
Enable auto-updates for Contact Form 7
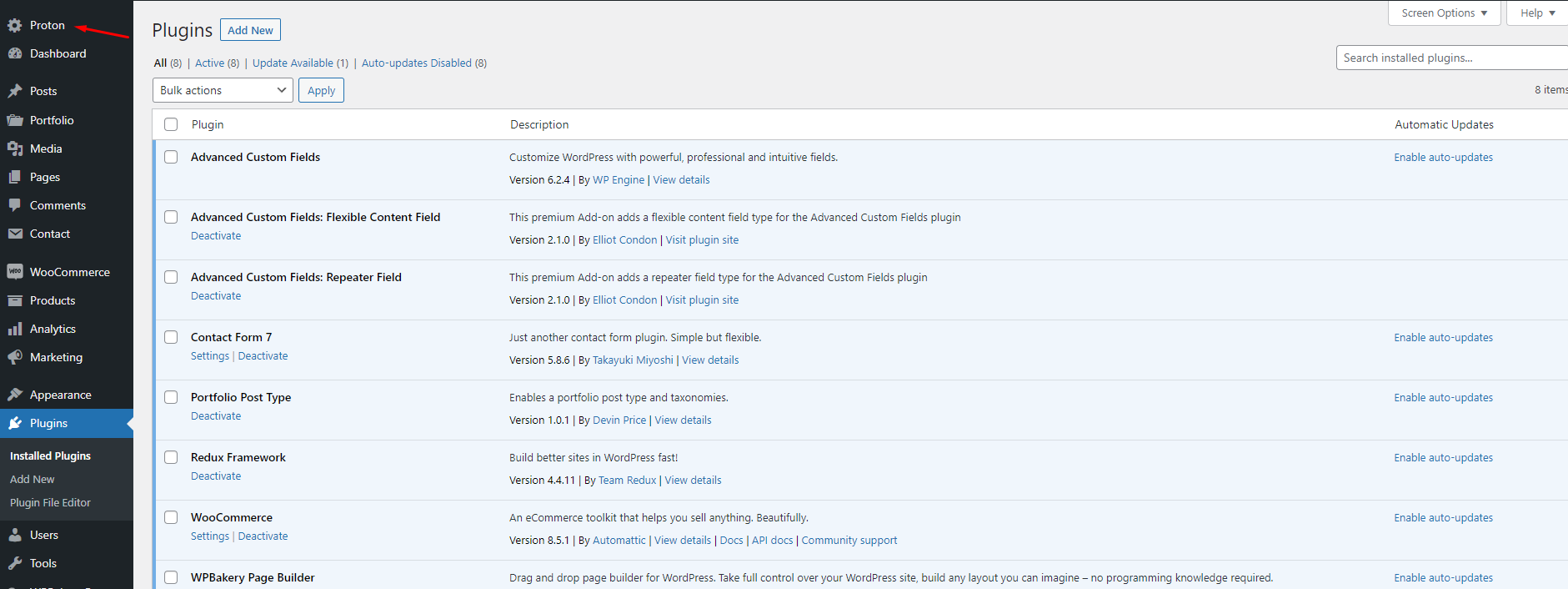(x=1443, y=338)
